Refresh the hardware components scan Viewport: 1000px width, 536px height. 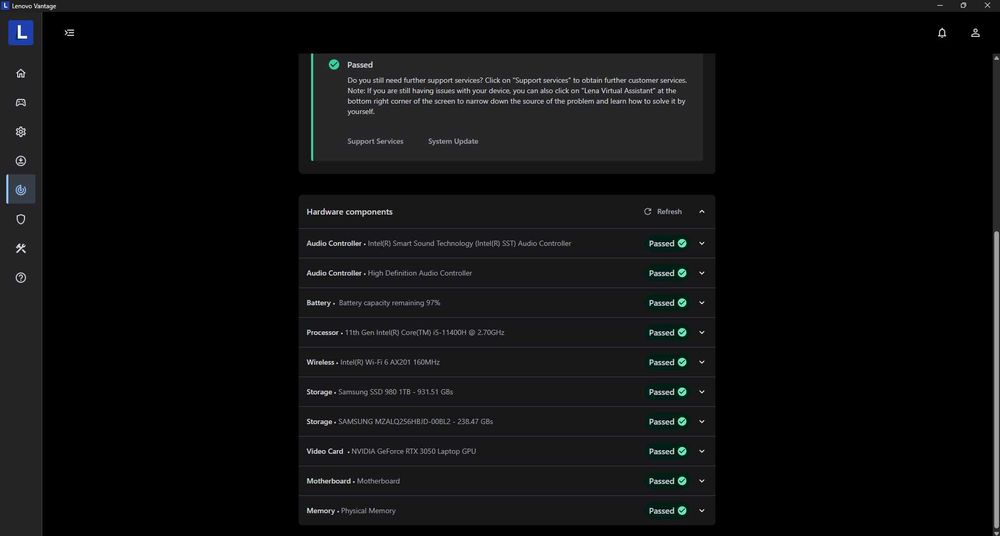click(663, 212)
